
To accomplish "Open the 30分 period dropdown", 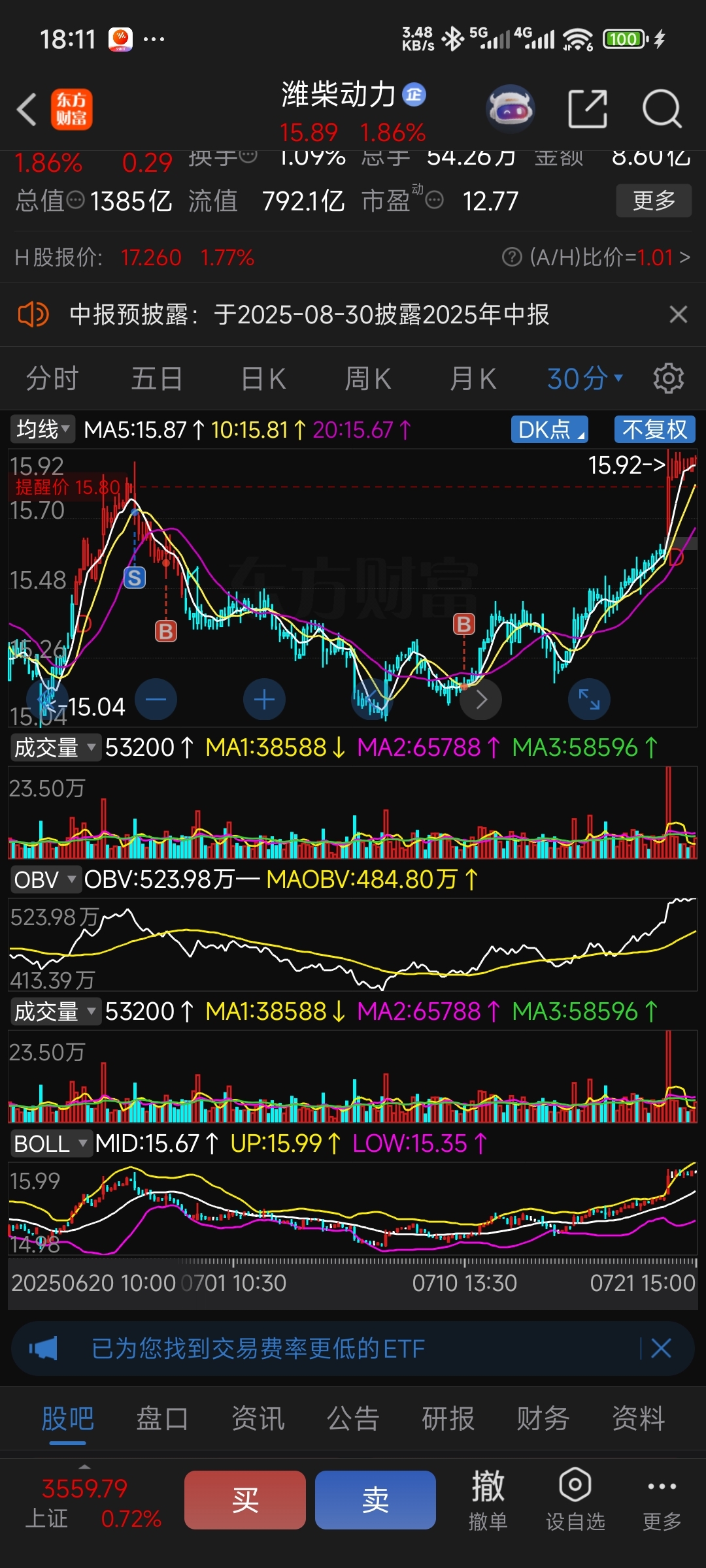I will 585,378.
